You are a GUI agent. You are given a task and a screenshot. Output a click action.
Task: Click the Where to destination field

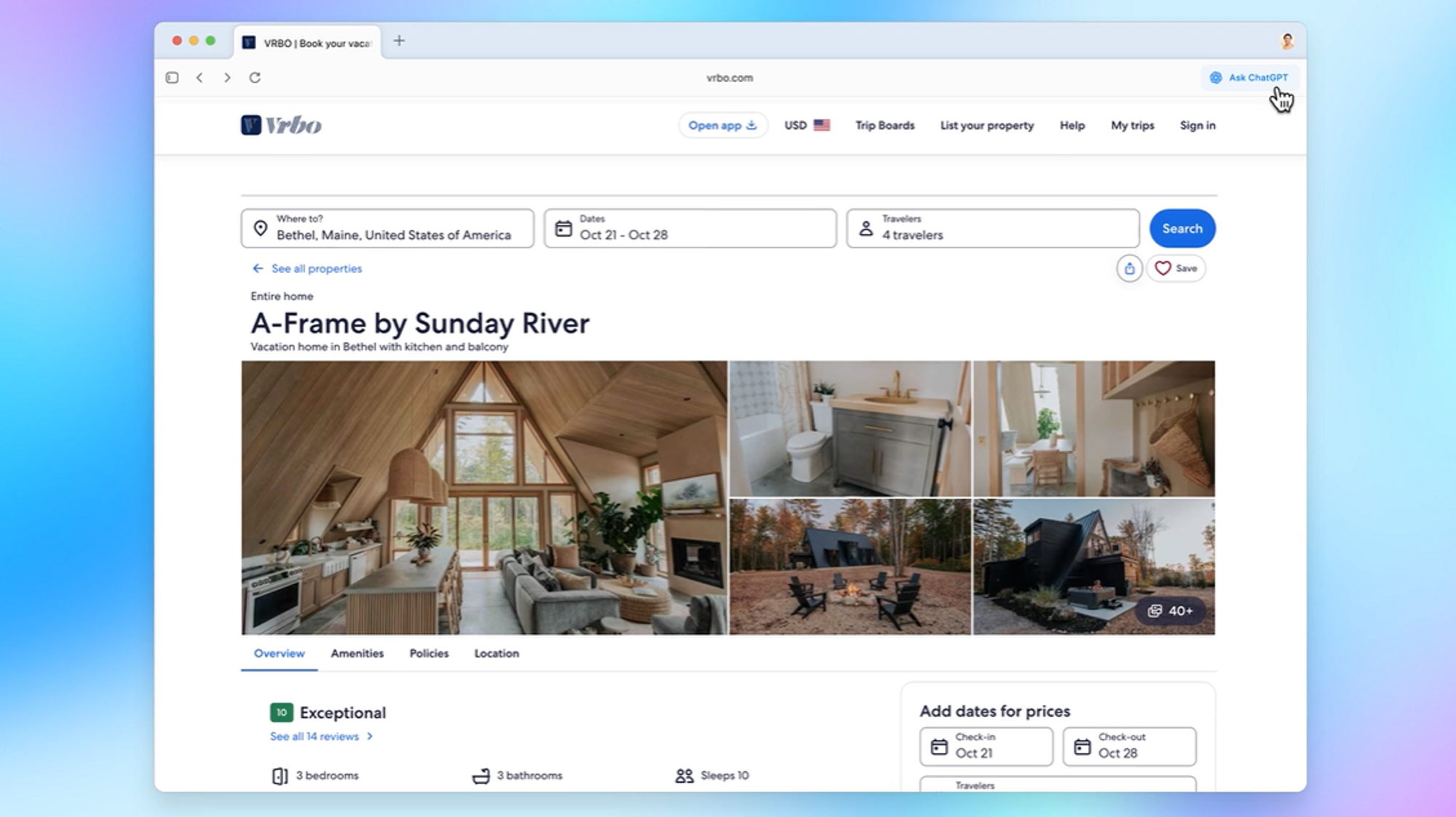point(387,229)
